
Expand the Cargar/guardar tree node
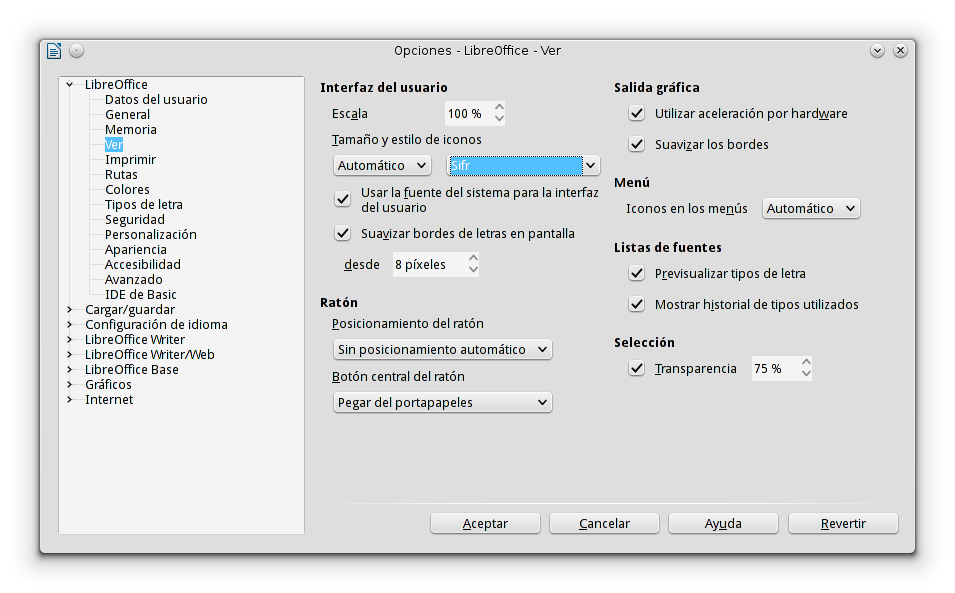70,309
